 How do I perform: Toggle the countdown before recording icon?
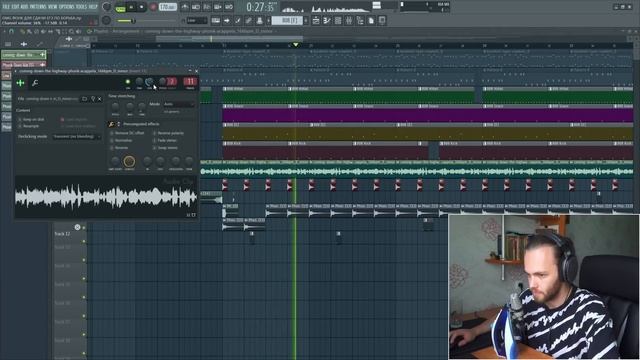point(207,7)
